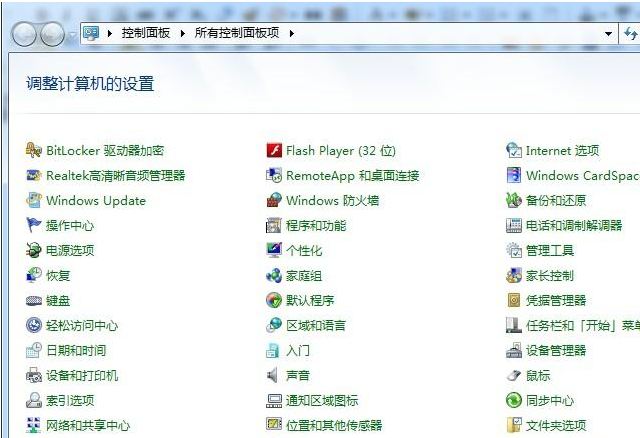Click the 鼠标 mouse icon

point(514,375)
